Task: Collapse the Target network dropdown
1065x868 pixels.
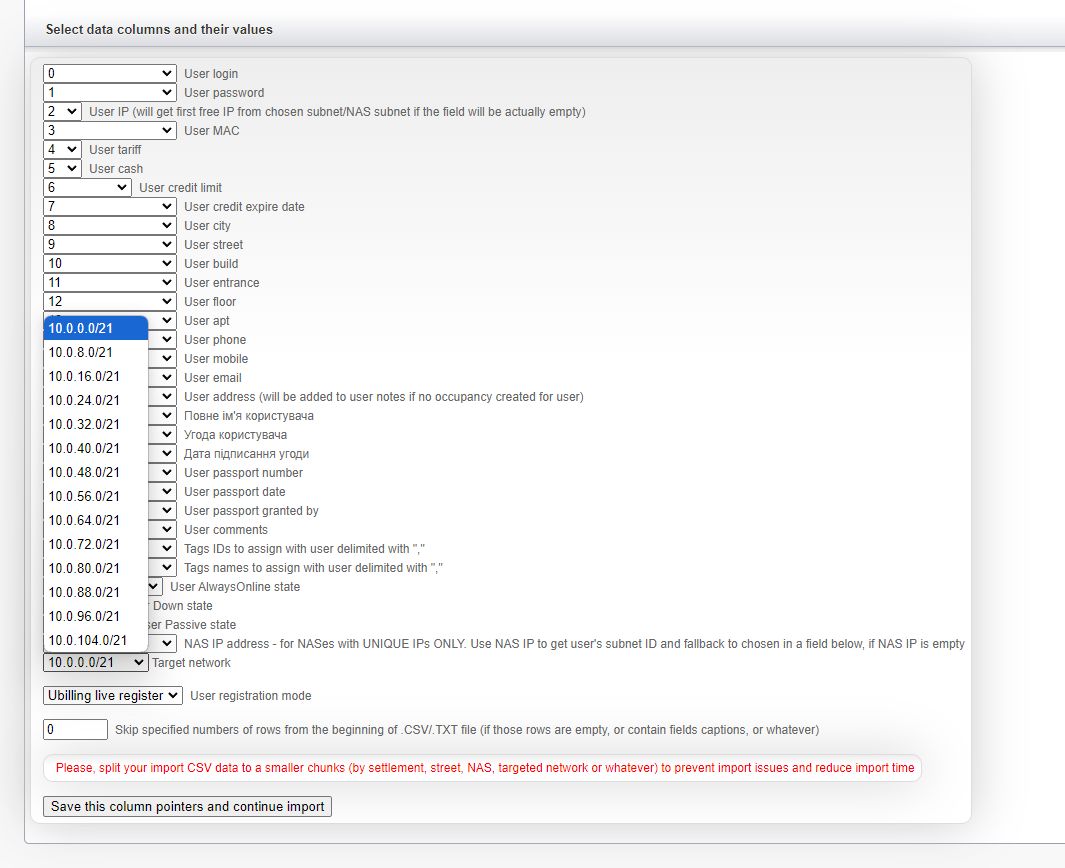Action: click(x=95, y=662)
